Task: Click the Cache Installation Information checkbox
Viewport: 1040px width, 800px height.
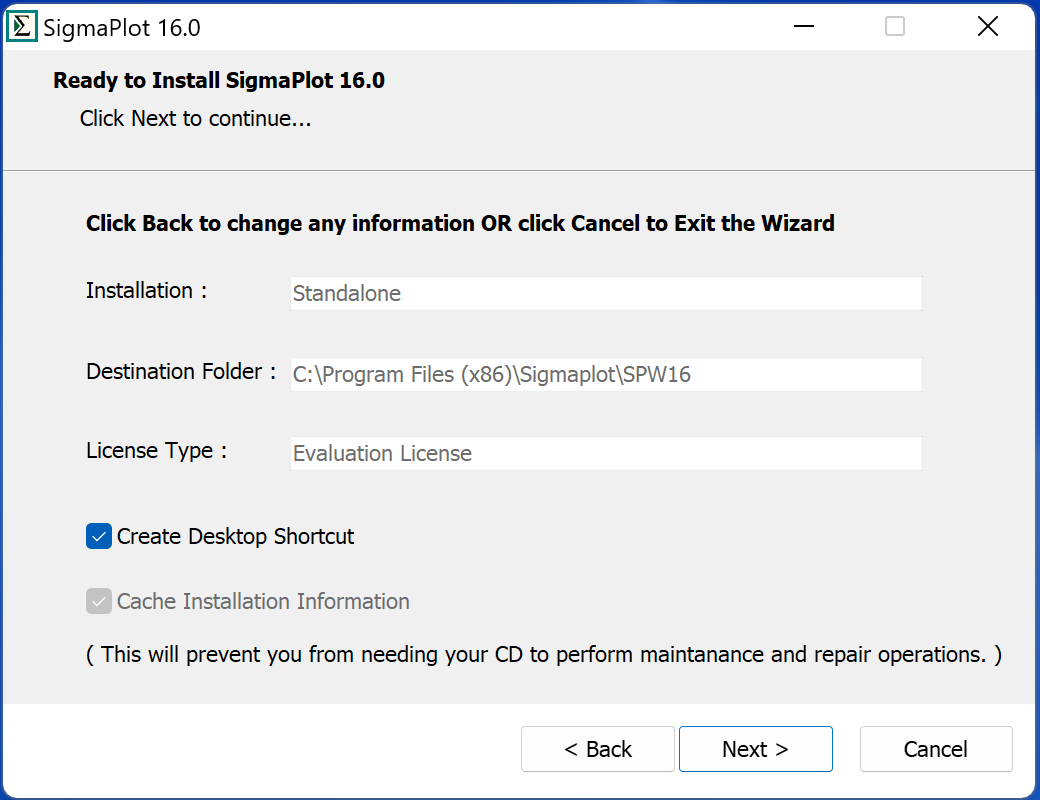Action: pos(99,601)
